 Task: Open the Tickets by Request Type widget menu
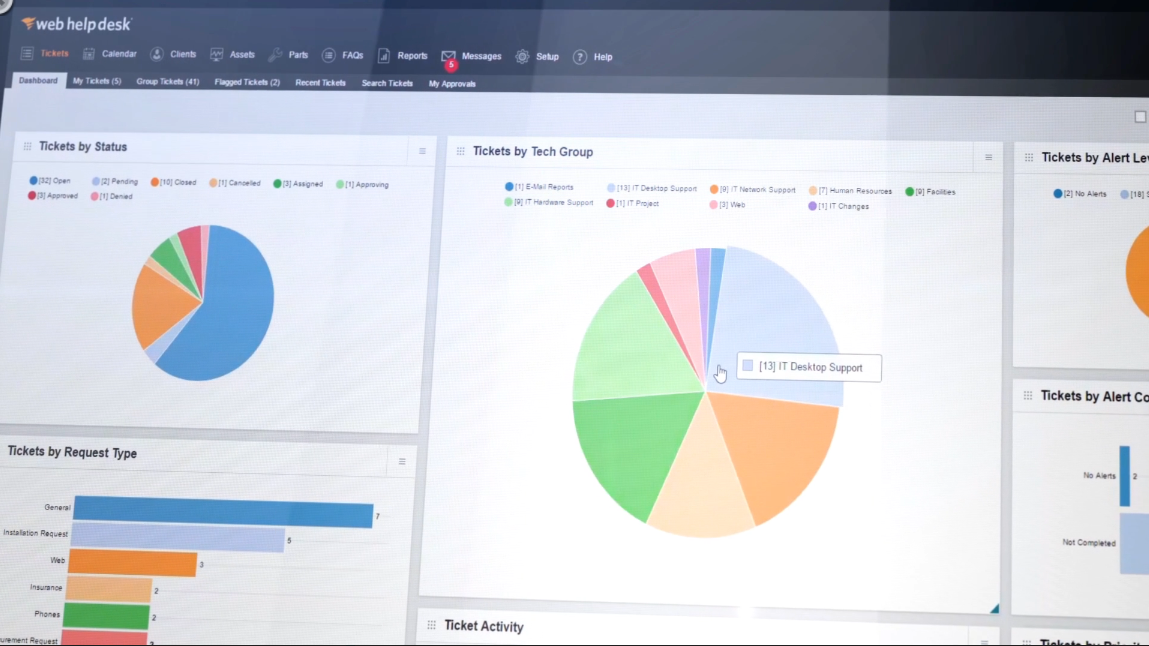pyautogui.click(x=402, y=461)
